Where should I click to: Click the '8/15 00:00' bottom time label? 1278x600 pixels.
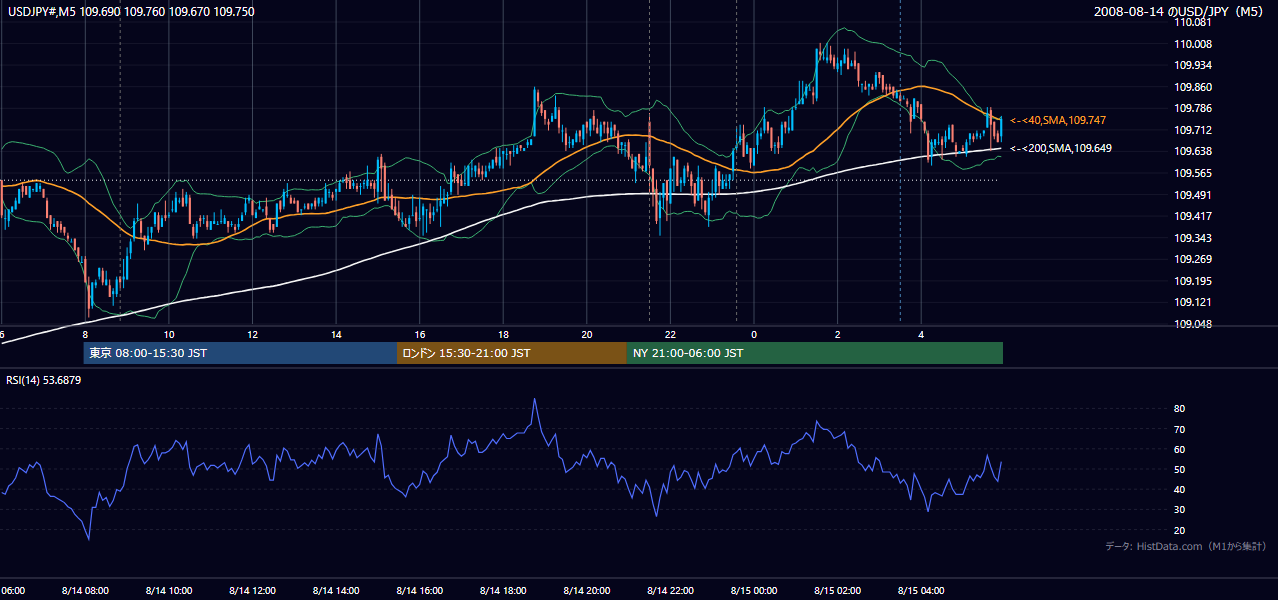754,590
